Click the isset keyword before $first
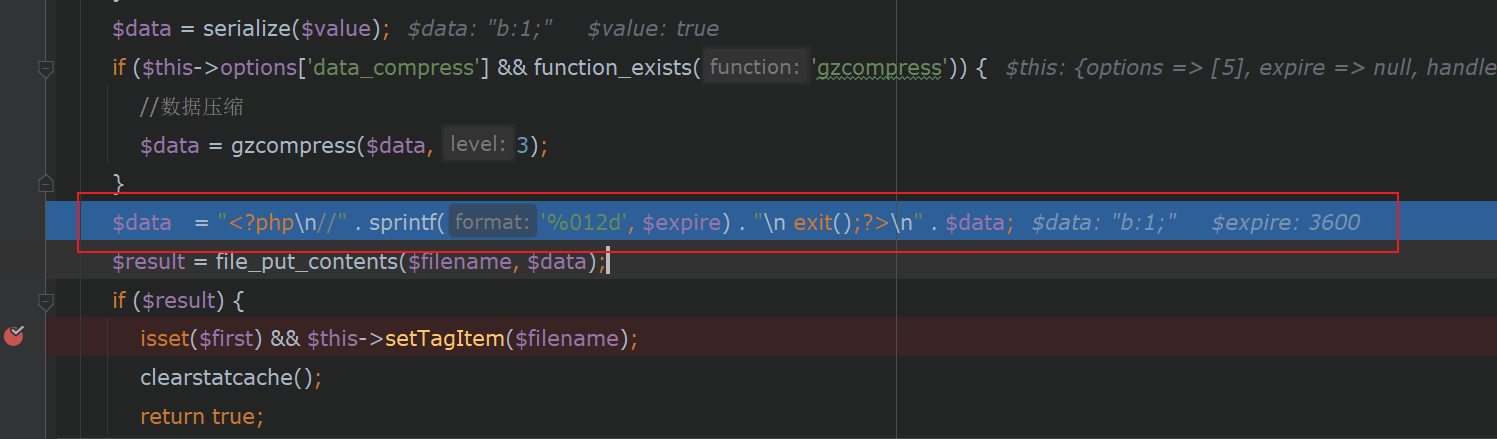 (165, 339)
